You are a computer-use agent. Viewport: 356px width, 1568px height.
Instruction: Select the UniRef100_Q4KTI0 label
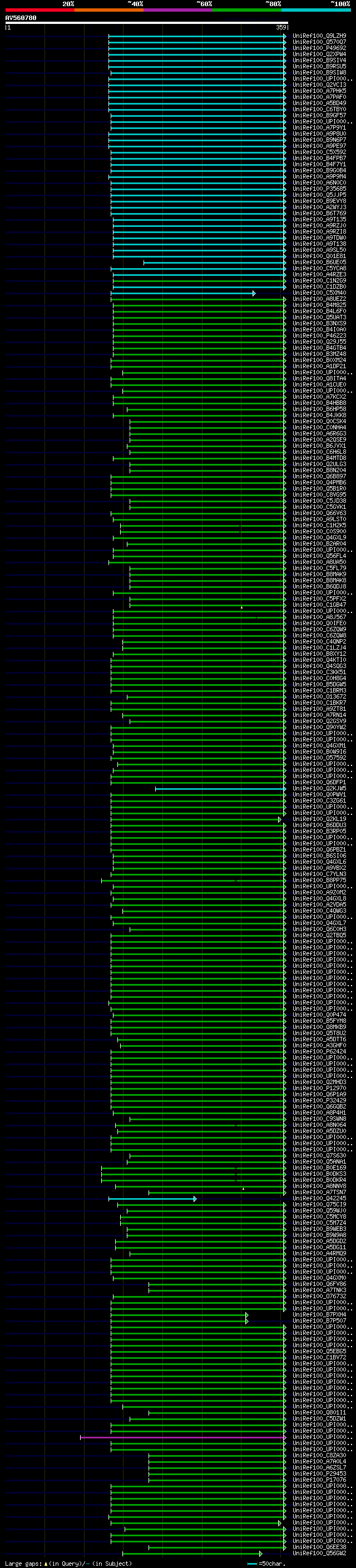point(319,660)
